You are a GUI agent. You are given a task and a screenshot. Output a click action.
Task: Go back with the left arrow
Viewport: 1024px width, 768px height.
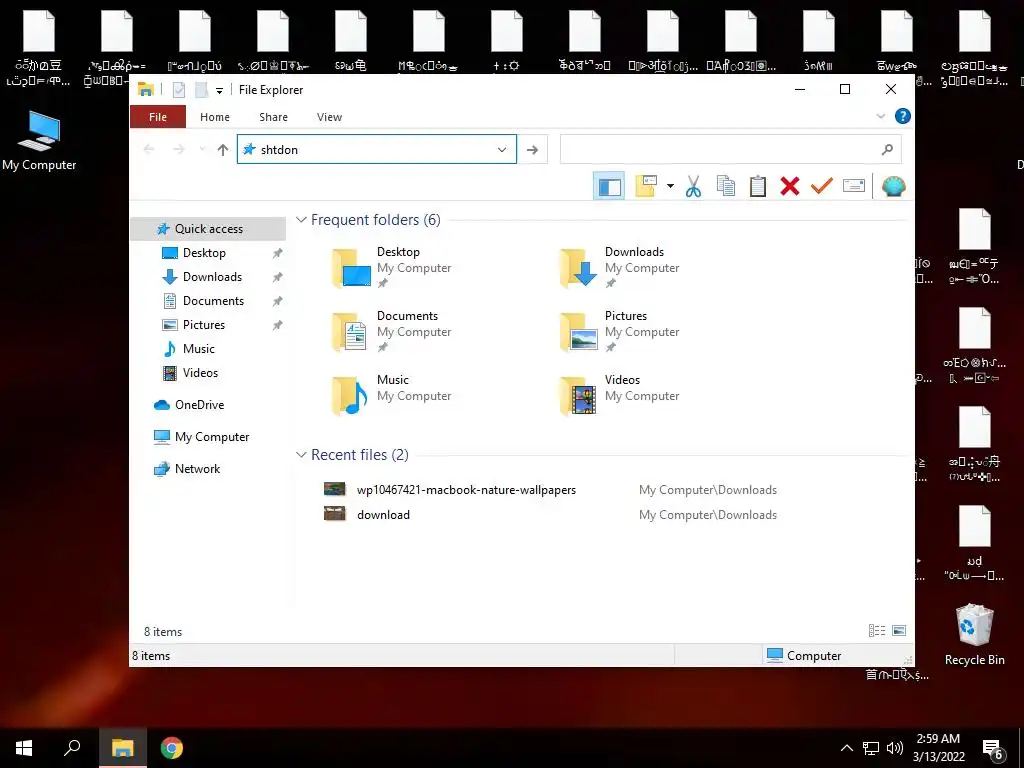coord(149,150)
